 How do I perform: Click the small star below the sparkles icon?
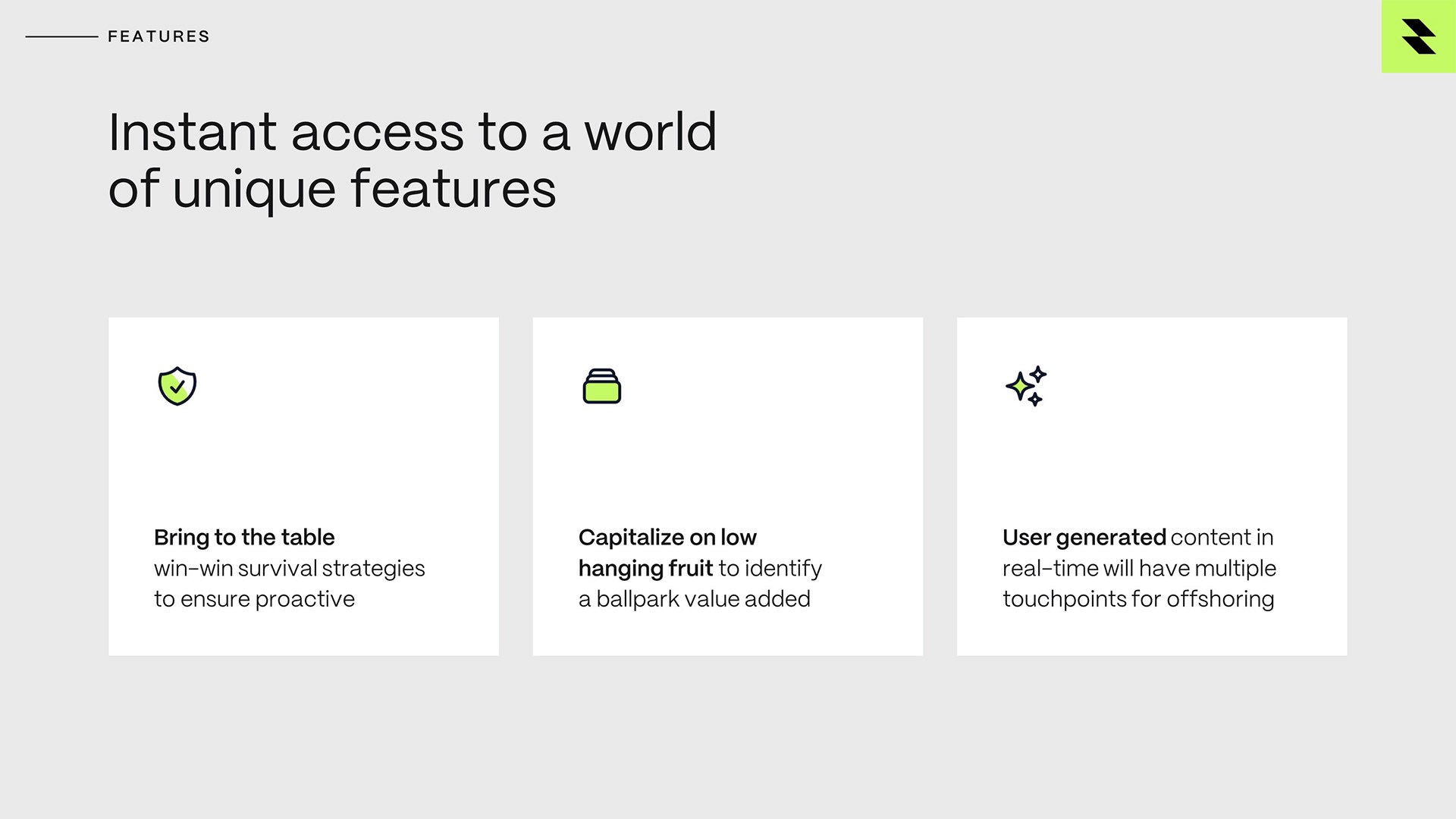coord(1034,401)
